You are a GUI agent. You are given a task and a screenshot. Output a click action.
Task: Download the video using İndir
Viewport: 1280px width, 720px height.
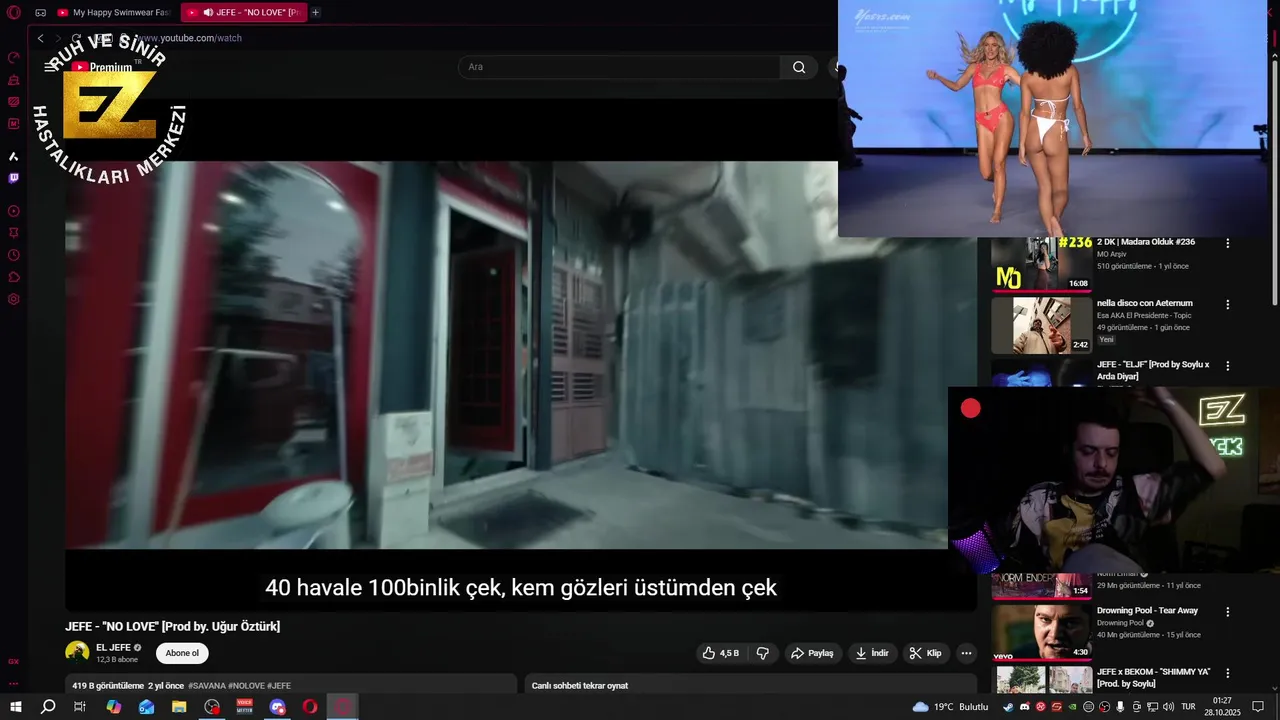tap(872, 653)
